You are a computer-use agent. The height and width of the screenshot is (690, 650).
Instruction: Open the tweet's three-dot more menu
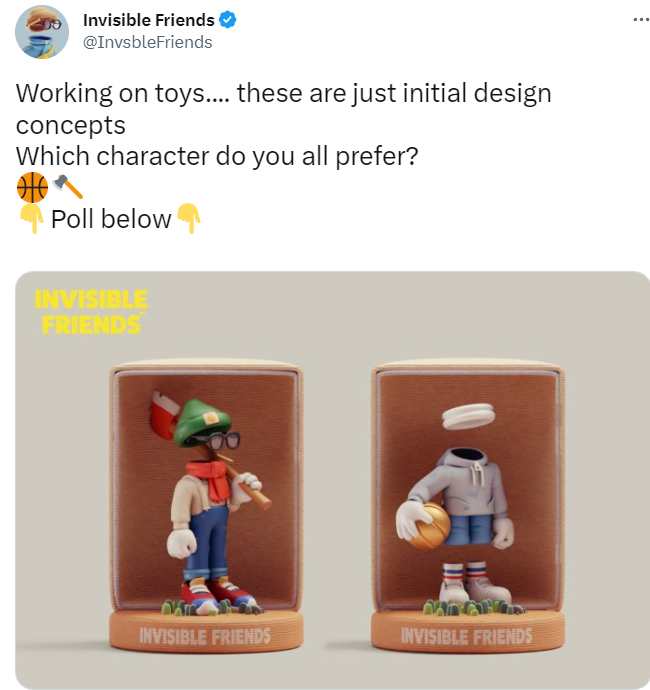pyautogui.click(x=641, y=19)
